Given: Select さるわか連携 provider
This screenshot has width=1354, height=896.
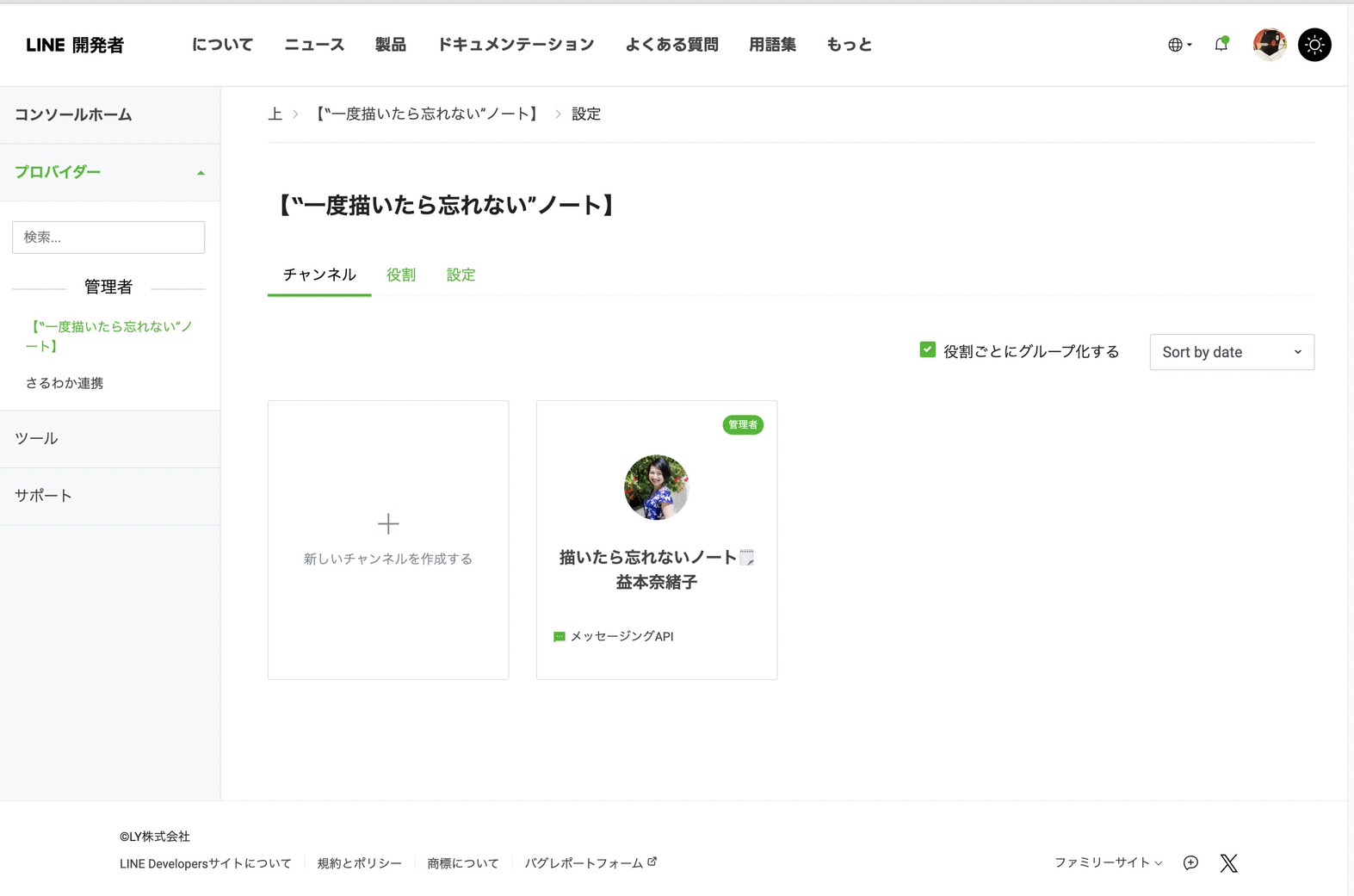Looking at the screenshot, I should pyautogui.click(x=65, y=383).
